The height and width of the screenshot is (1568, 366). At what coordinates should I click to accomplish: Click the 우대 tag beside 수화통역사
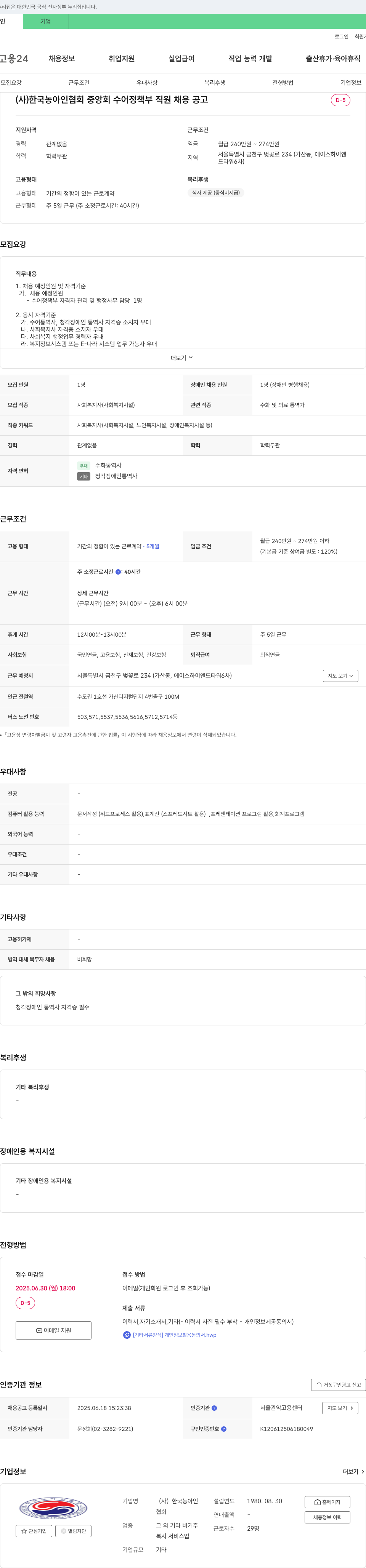pos(84,466)
